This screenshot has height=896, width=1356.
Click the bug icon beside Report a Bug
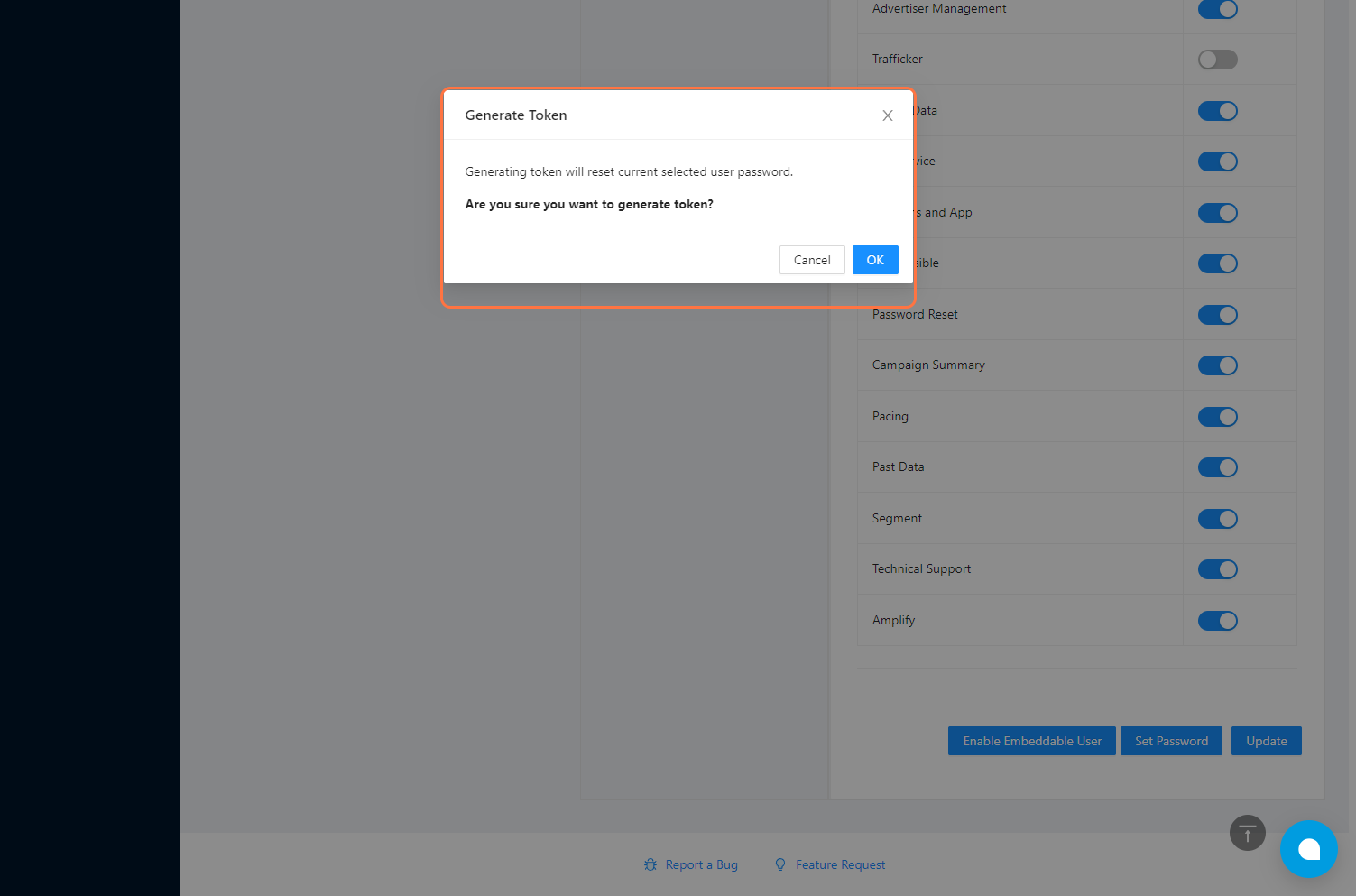(650, 864)
